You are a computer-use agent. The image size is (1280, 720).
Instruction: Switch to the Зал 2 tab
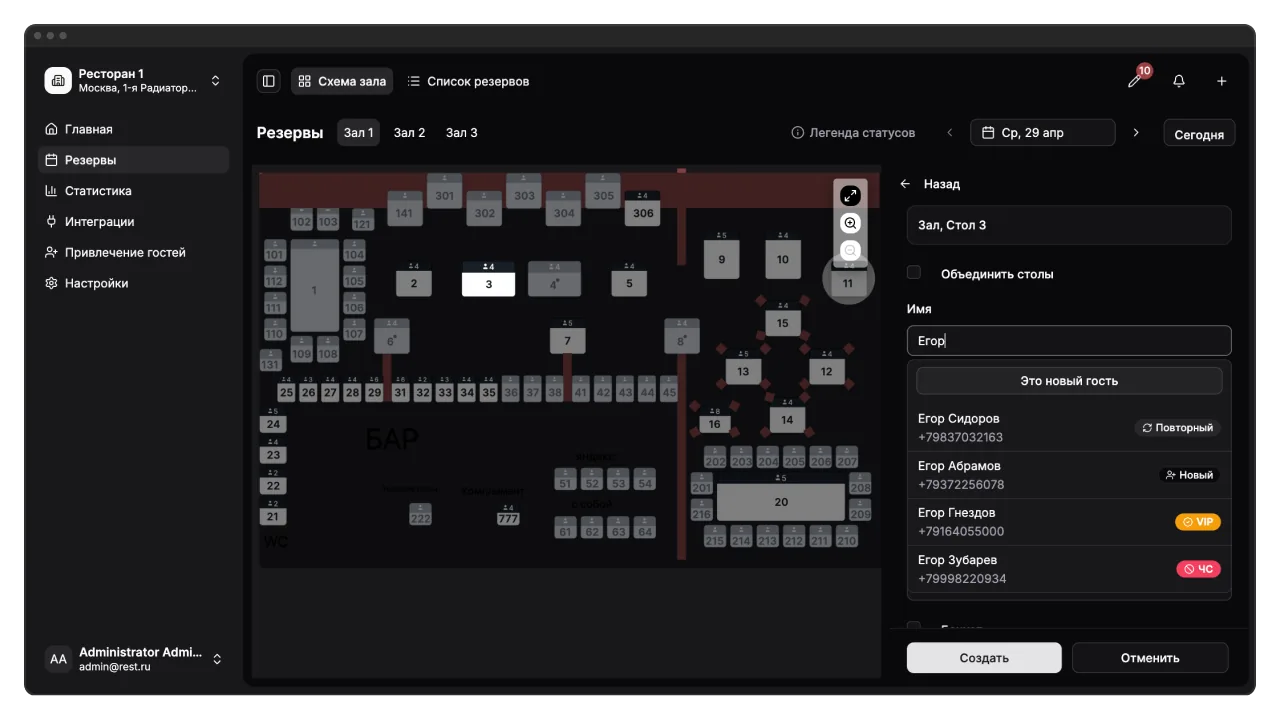(409, 133)
